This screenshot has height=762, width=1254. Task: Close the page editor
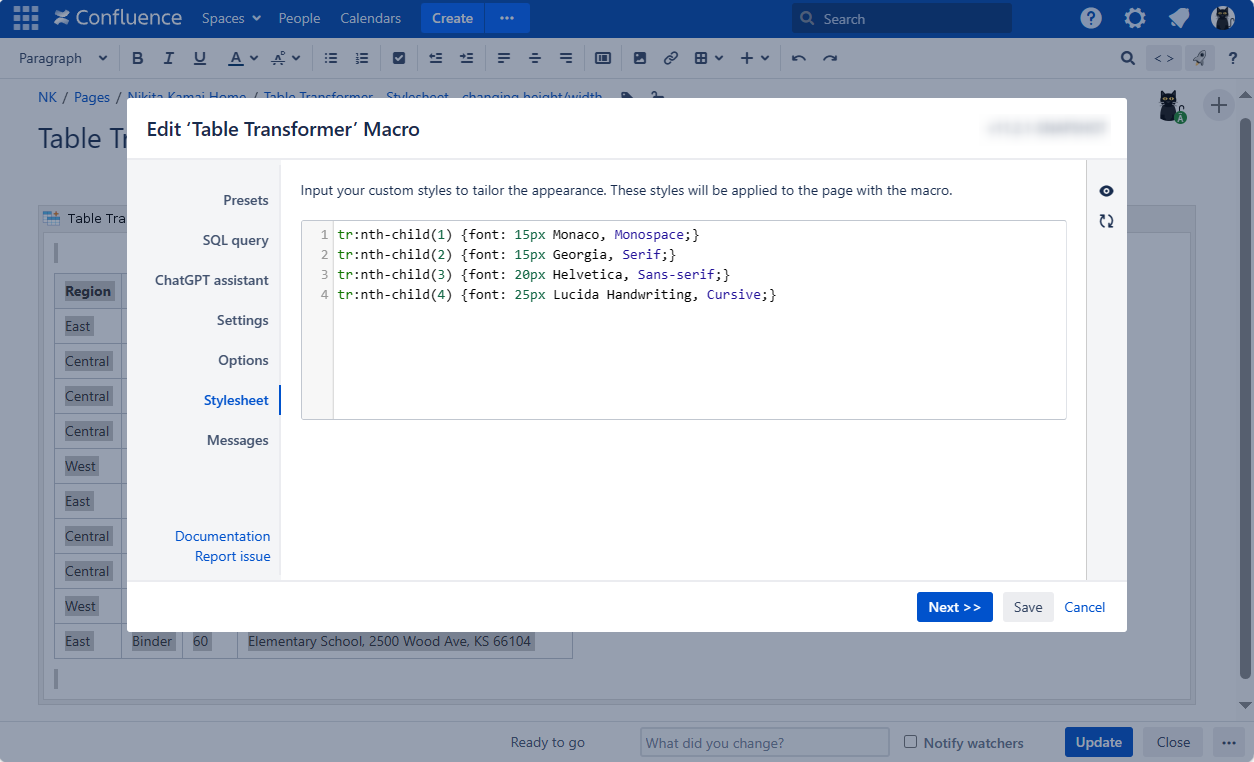click(1173, 742)
